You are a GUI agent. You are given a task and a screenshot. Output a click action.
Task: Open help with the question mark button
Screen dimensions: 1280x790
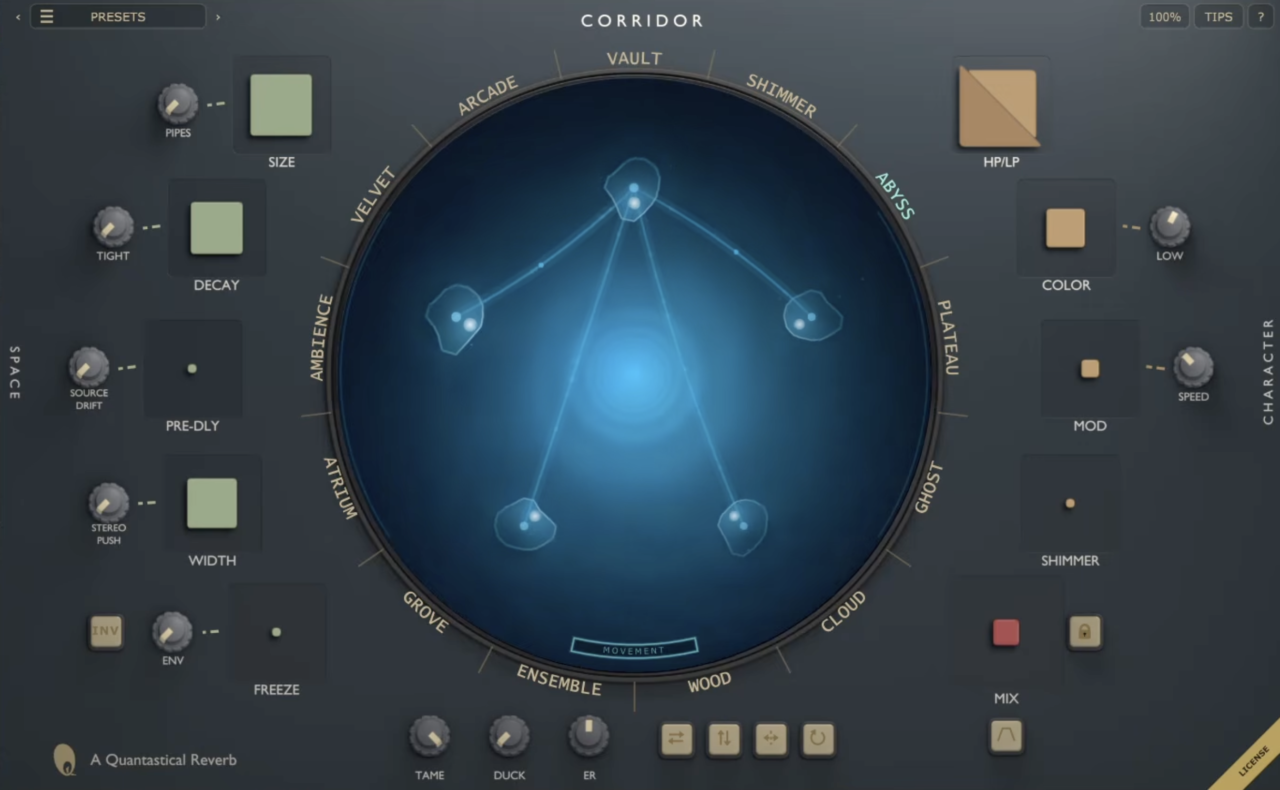tap(1260, 17)
